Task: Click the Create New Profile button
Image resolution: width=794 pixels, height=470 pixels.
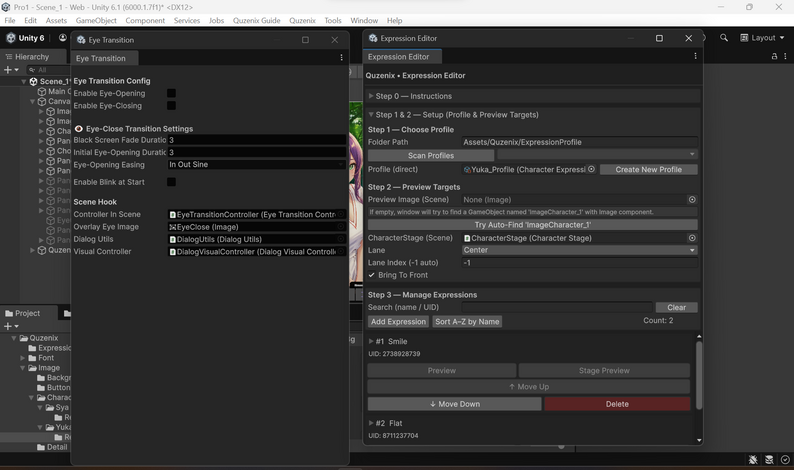Action: click(648, 170)
